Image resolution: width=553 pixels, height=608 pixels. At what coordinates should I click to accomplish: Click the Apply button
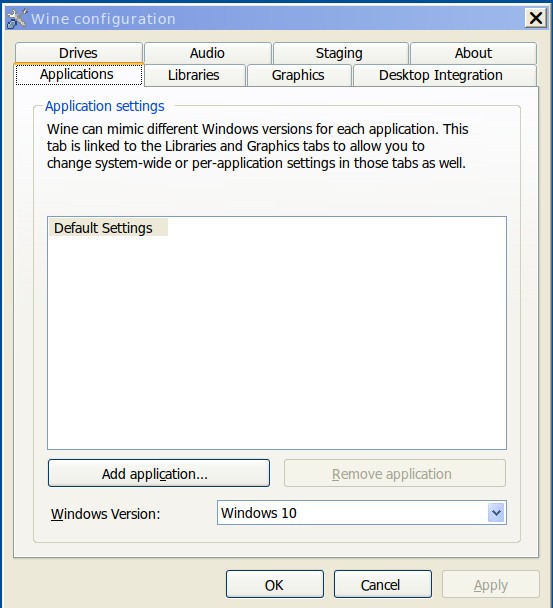[x=491, y=584]
